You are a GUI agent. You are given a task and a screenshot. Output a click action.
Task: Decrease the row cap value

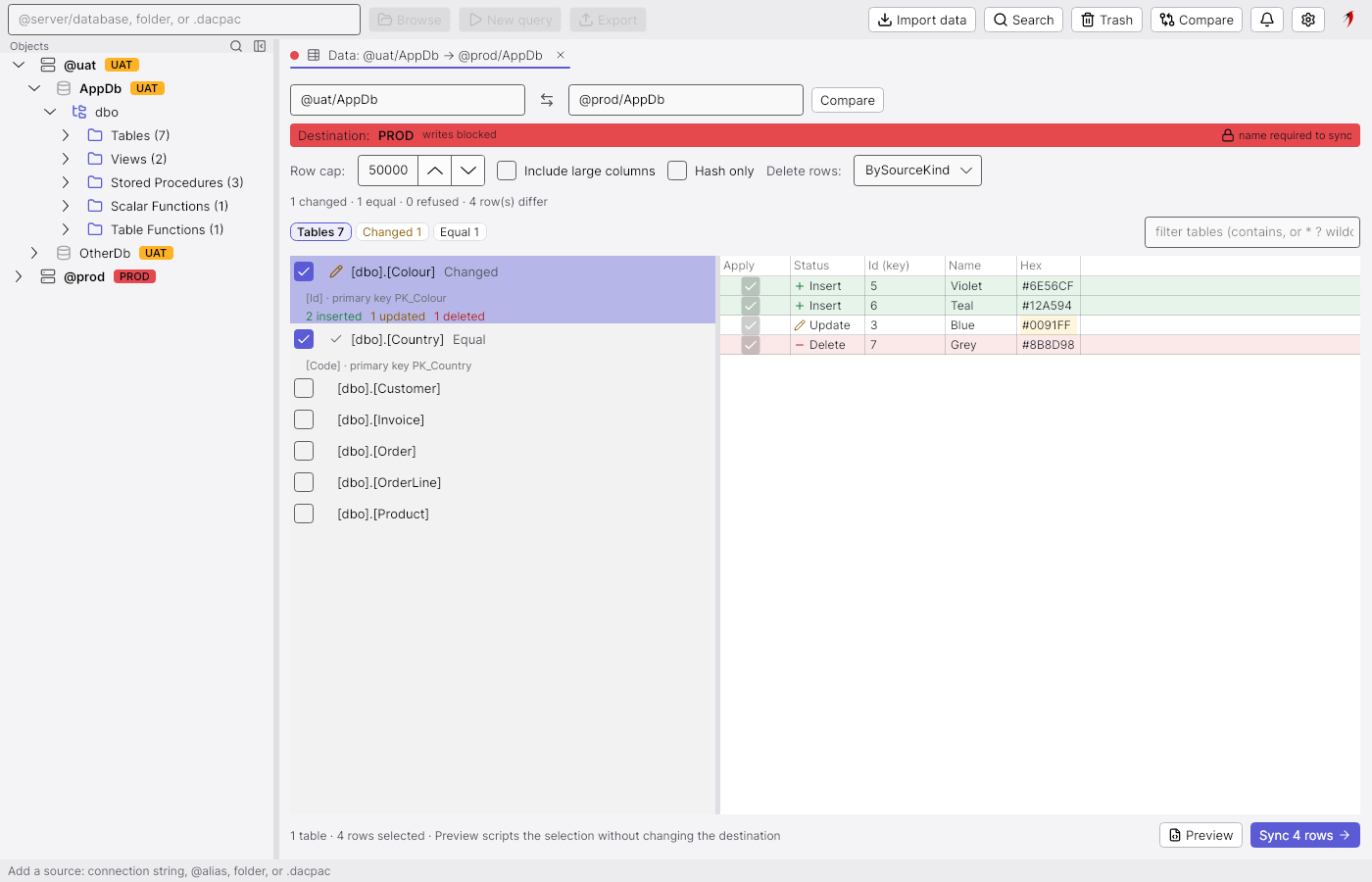point(468,171)
